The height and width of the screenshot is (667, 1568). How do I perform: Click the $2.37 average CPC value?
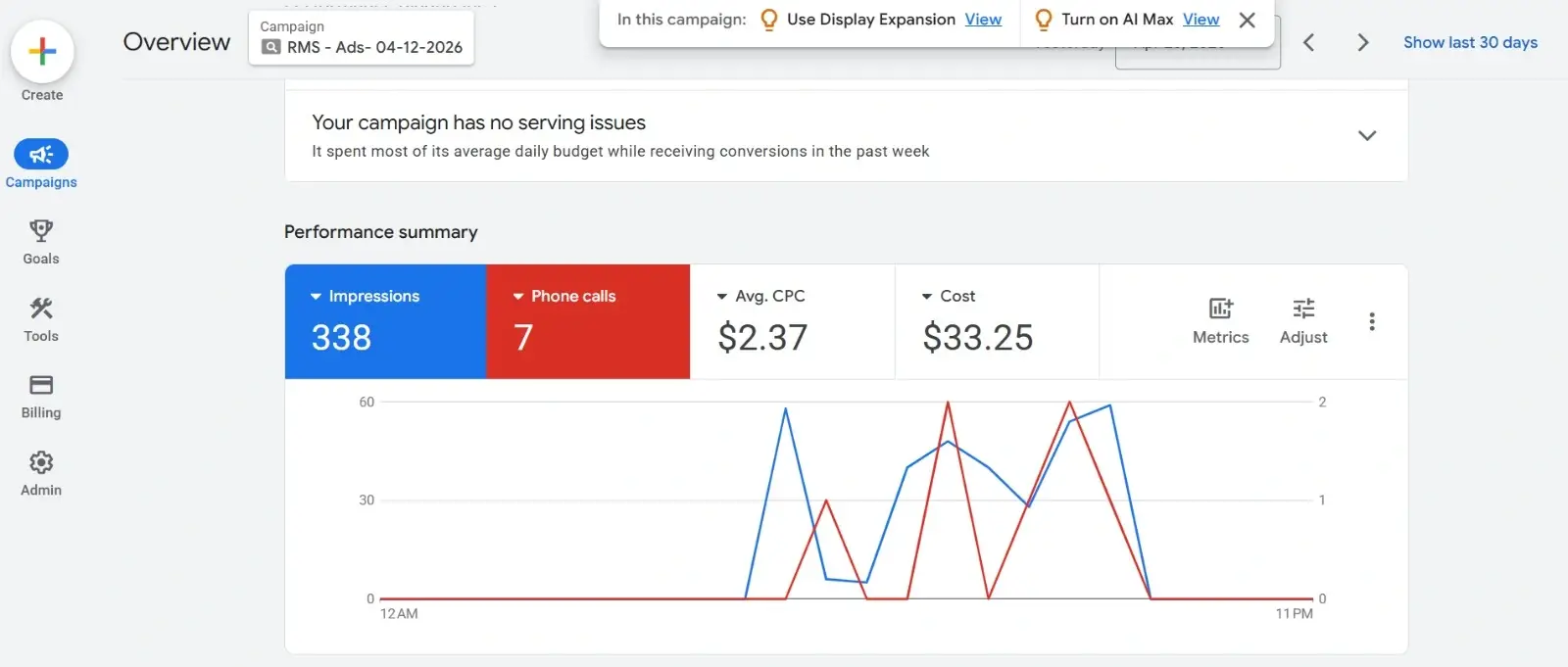(762, 338)
